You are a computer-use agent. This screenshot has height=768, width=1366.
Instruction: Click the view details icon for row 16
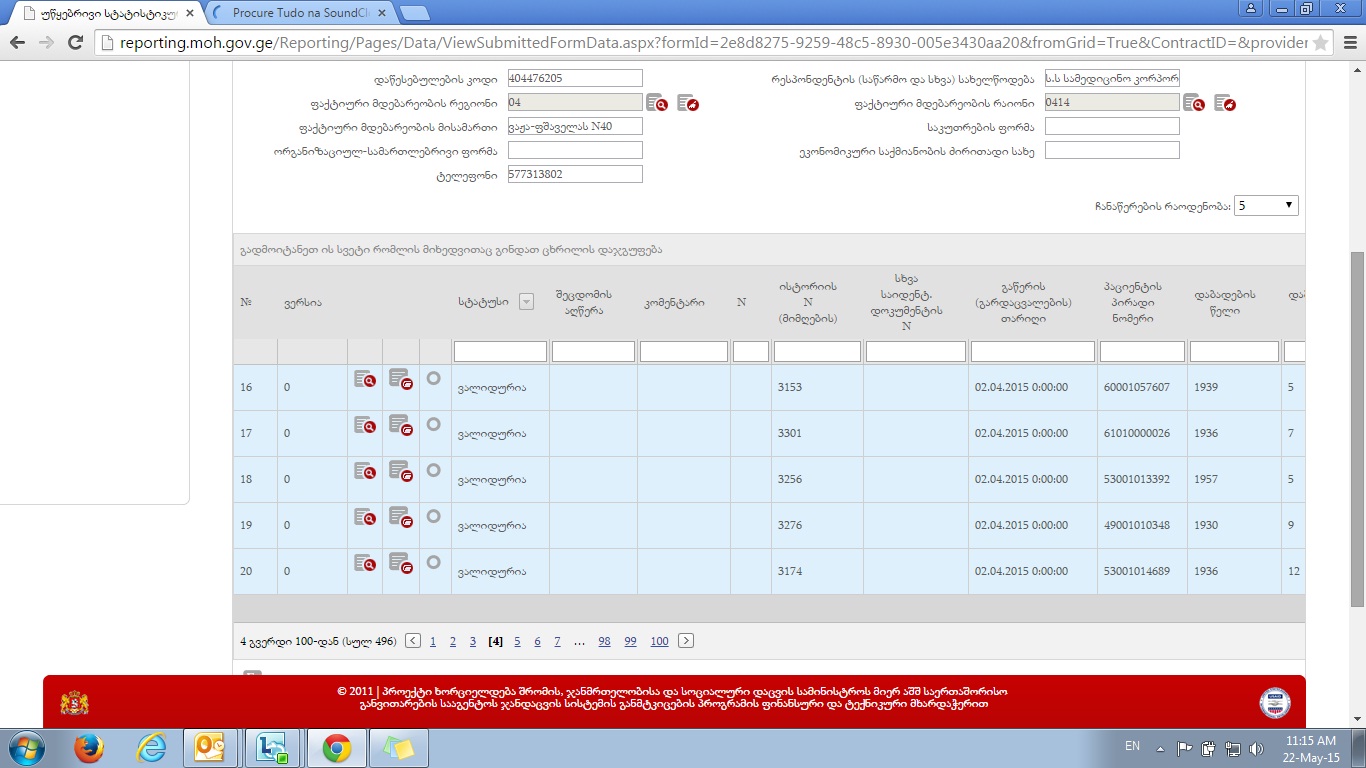pyautogui.click(x=364, y=380)
